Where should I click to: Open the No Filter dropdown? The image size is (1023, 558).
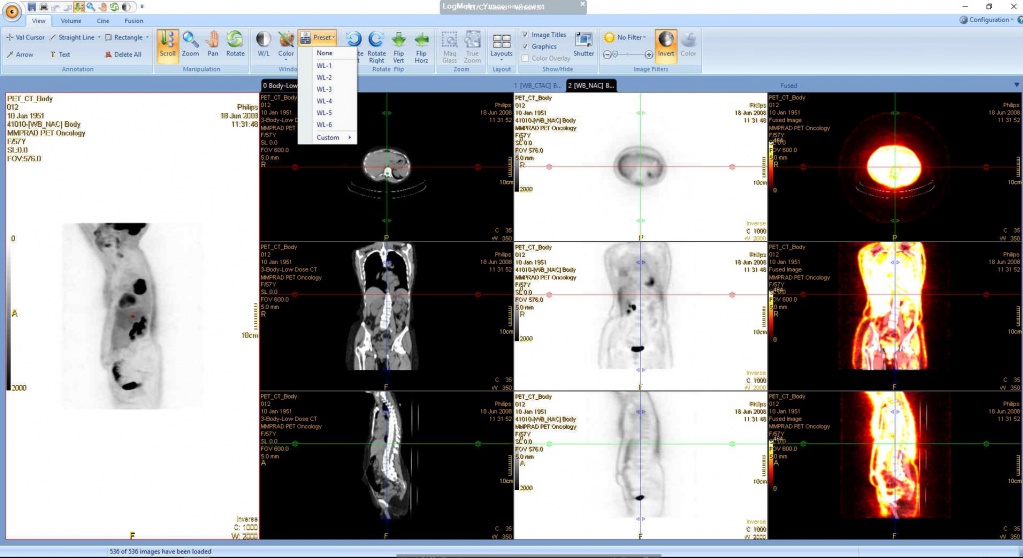(x=627, y=37)
